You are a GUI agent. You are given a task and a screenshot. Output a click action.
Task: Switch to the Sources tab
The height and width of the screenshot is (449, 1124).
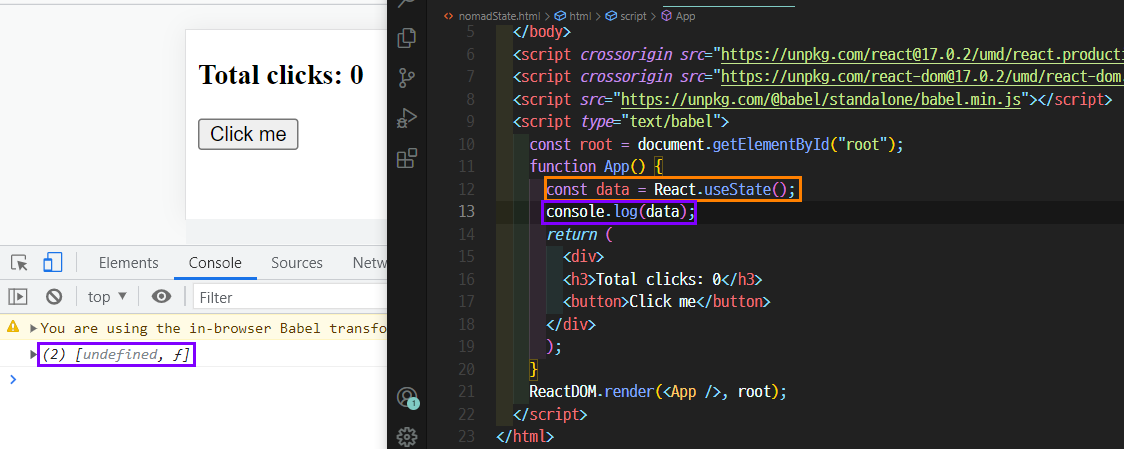[x=297, y=263]
